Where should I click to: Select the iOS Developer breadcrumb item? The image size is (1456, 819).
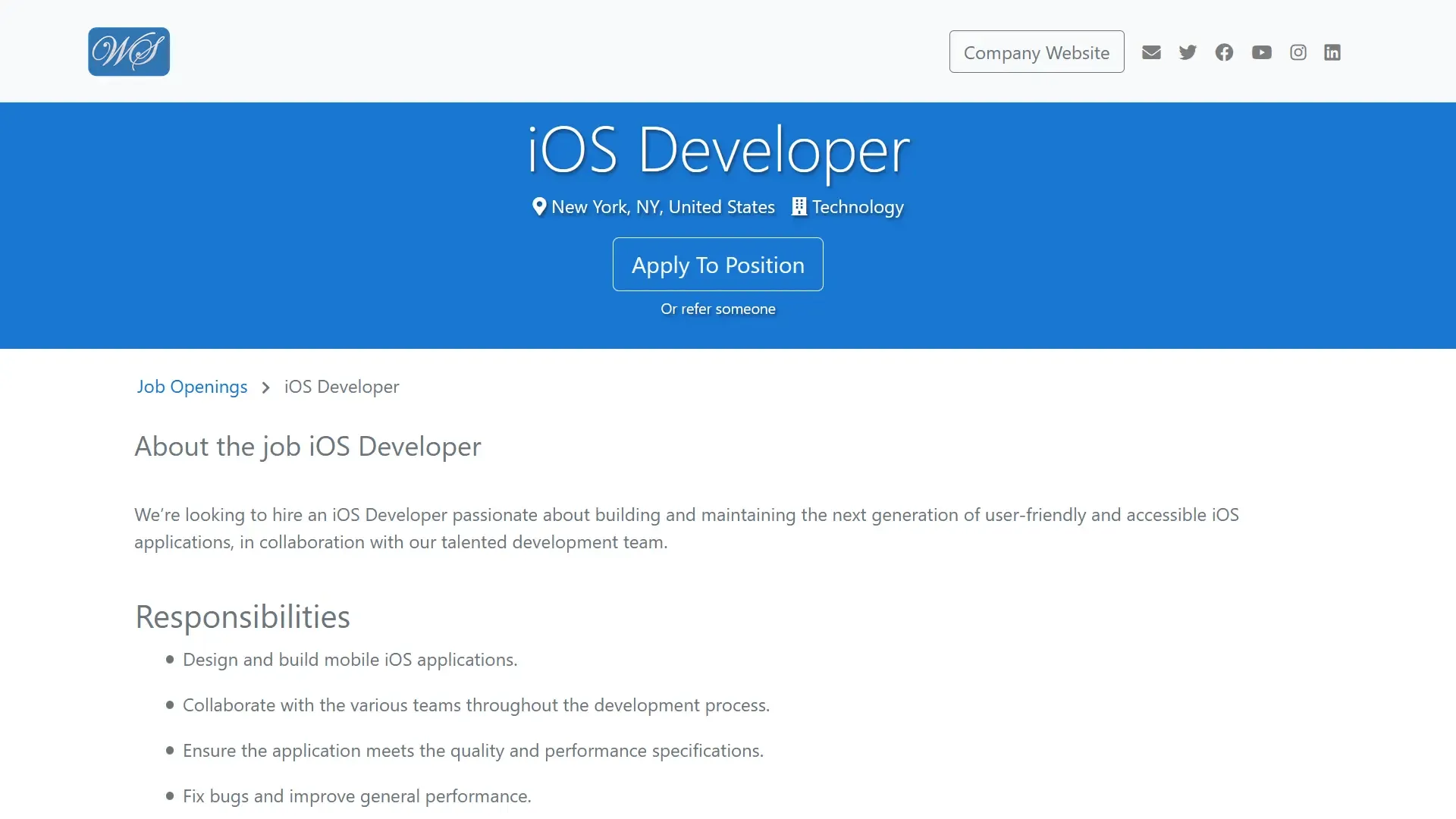pyautogui.click(x=341, y=387)
